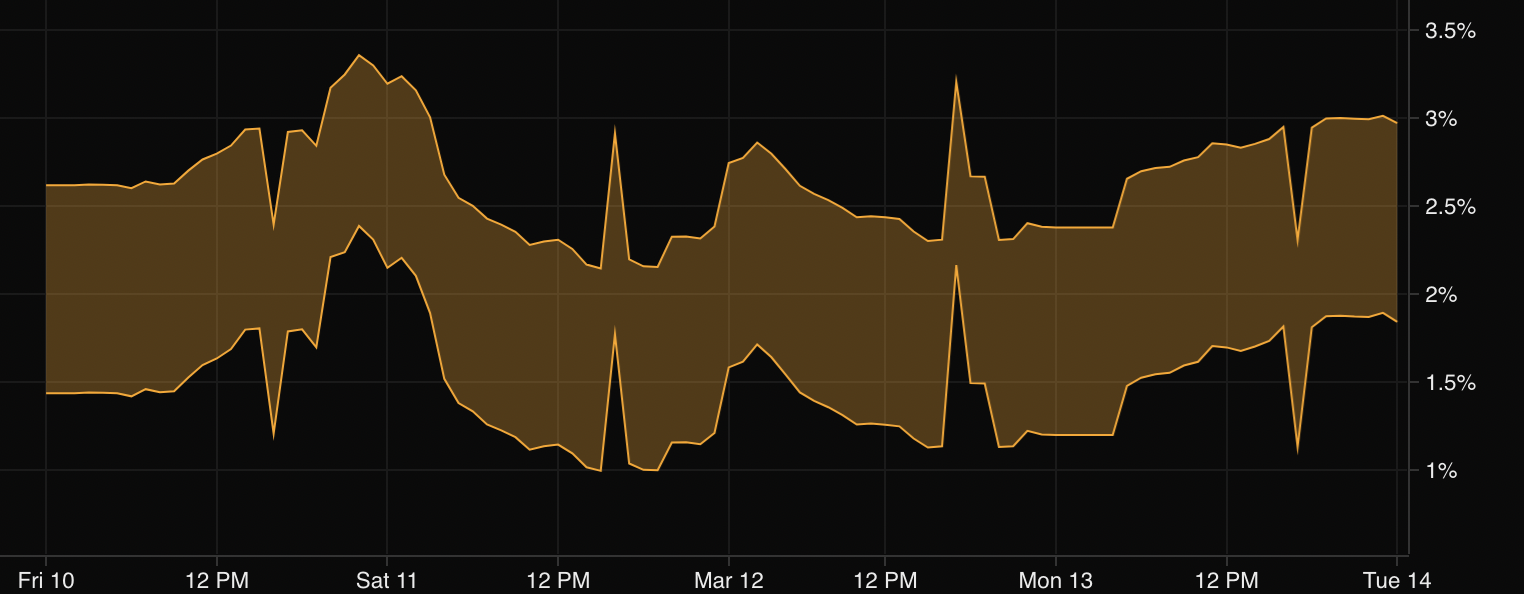Screen dimensions: 1524x594
Task: Click the '3.5%' y-axis label
Action: click(1450, 31)
